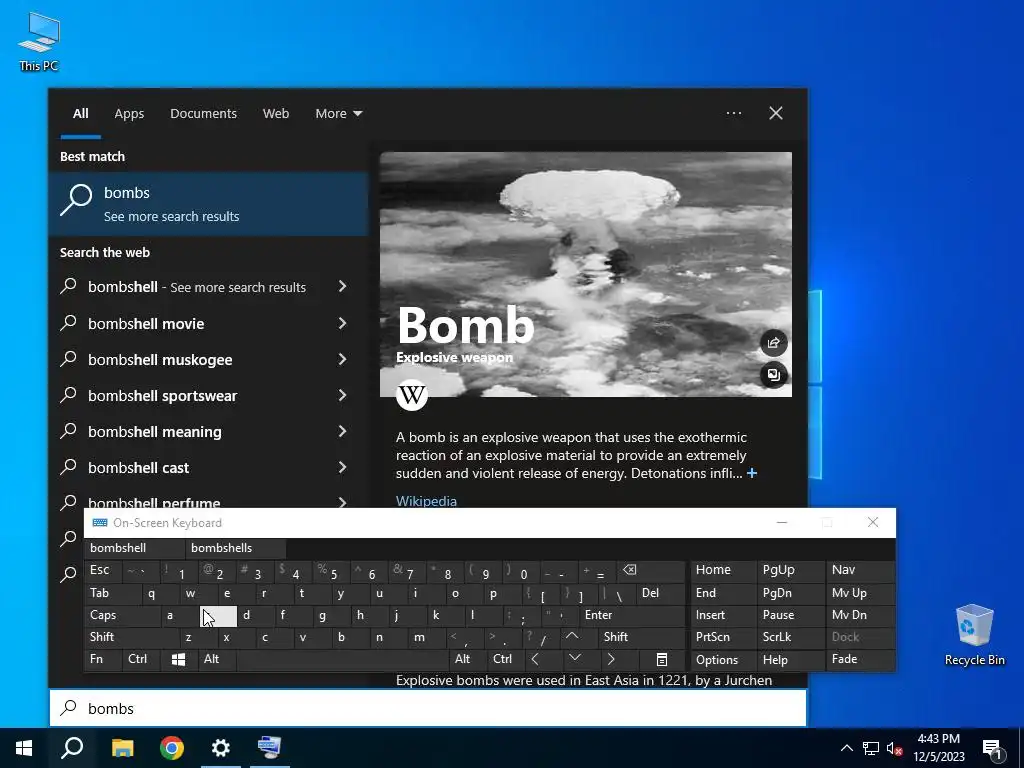1024x768 pixels.
Task: Switch to the Web tab
Action: 276,114
